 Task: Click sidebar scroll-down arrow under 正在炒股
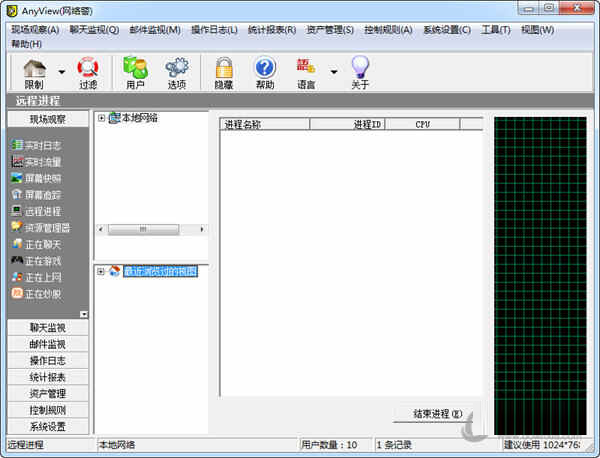[84, 314]
